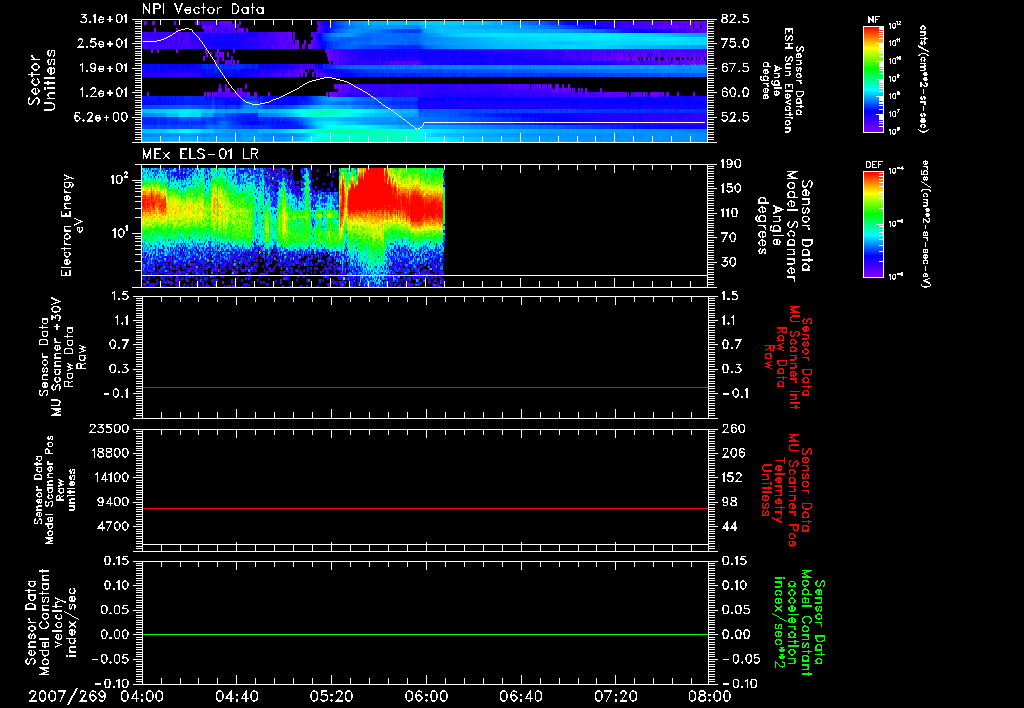Click the 190 scanner angle tick
This screenshot has height=708, width=1024.
(731, 164)
